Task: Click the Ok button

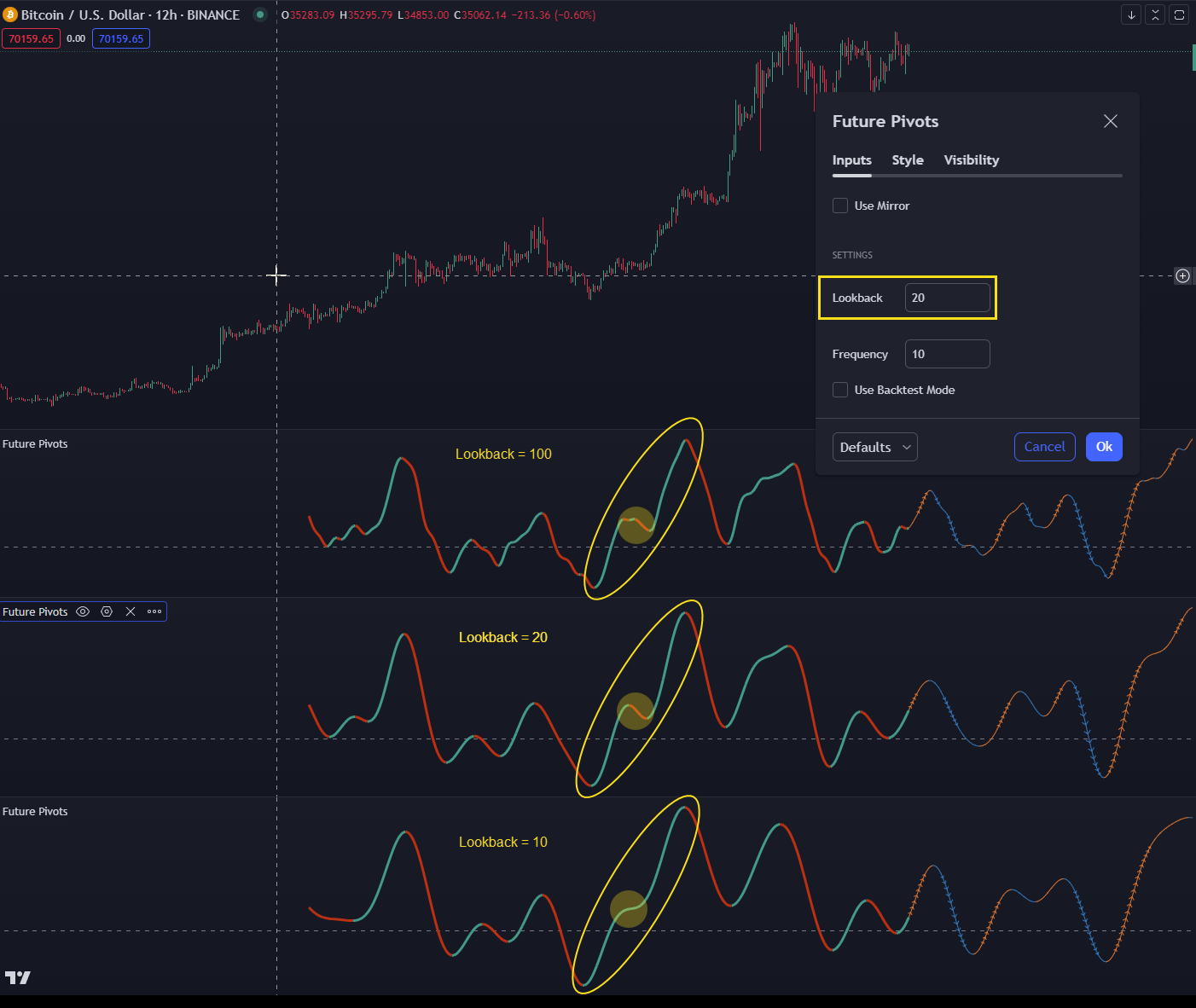Action: coord(1104,447)
